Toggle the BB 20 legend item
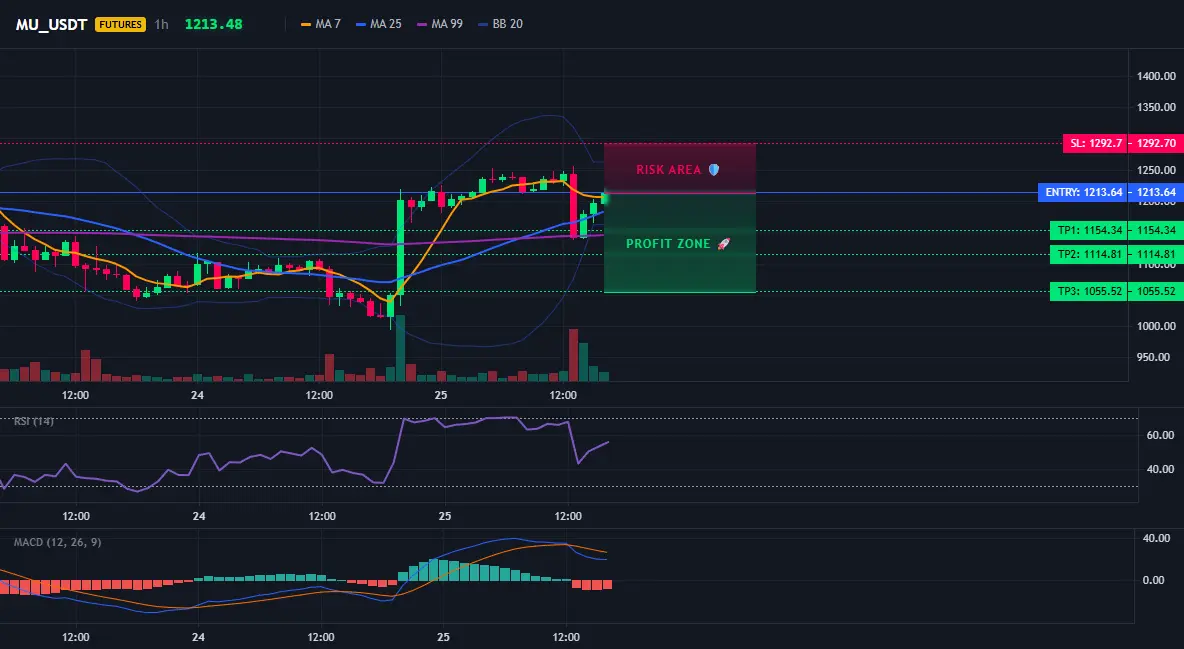The height and width of the screenshot is (649, 1184). pyautogui.click(x=500, y=24)
